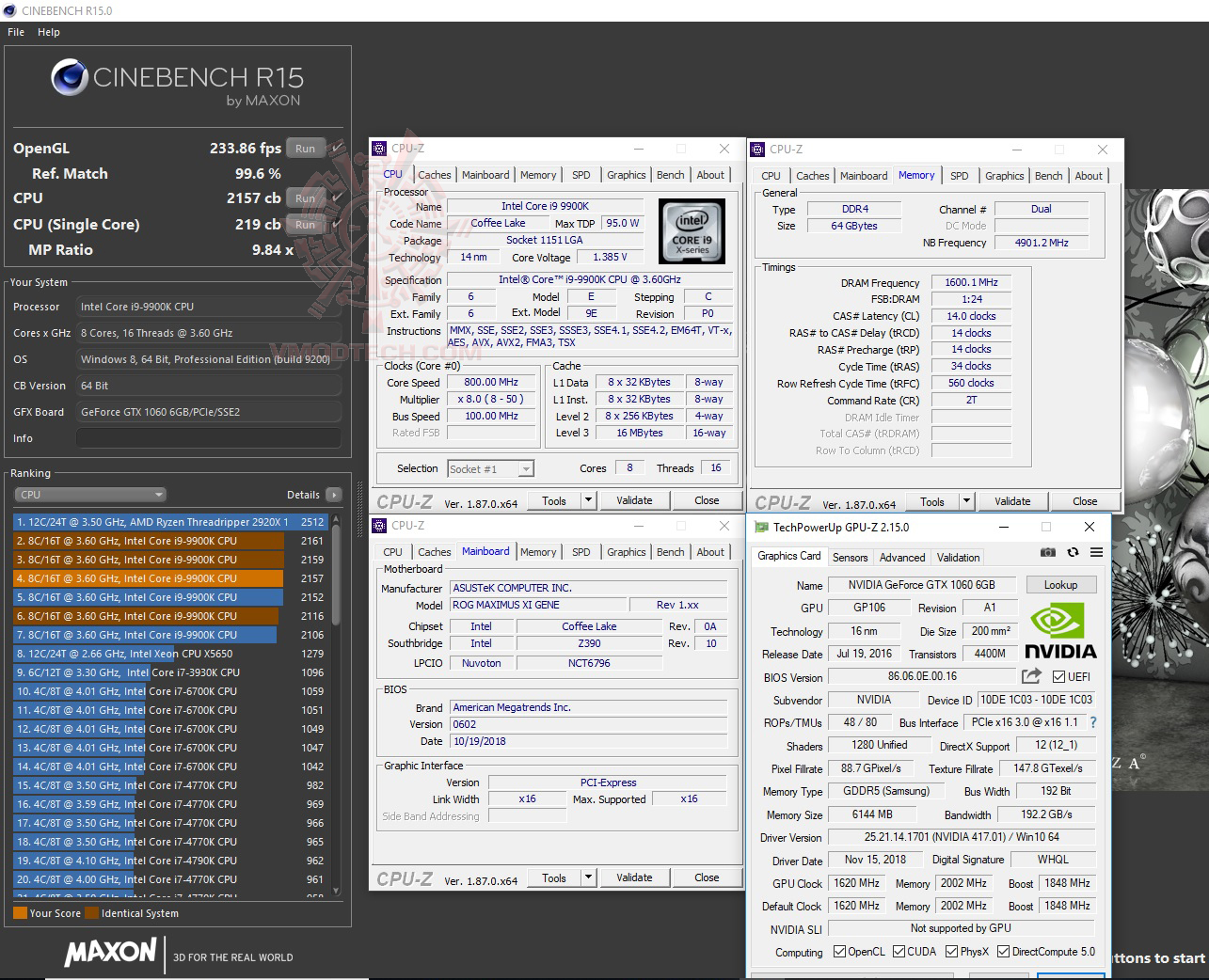Click the Lookup button in GPU-Z
The height and width of the screenshot is (980, 1209).
1061,584
